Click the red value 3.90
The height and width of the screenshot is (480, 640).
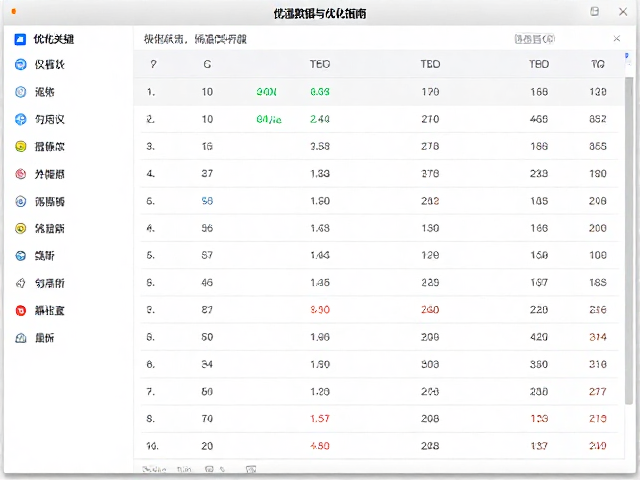tap(320, 310)
